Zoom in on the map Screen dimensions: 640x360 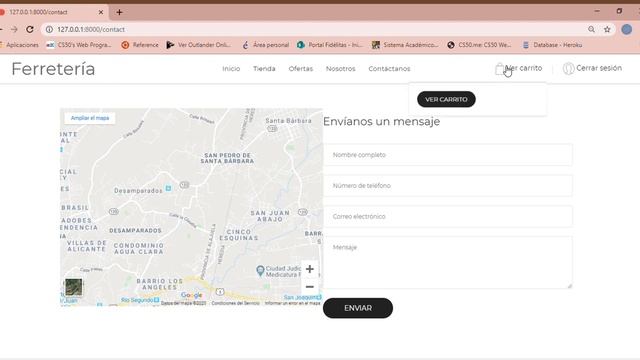310,269
